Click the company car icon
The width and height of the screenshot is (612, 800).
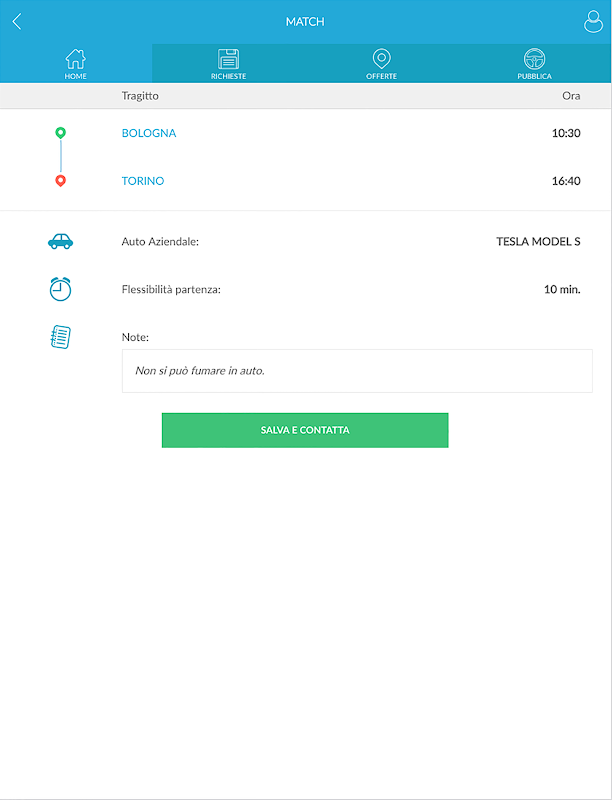tap(60, 241)
